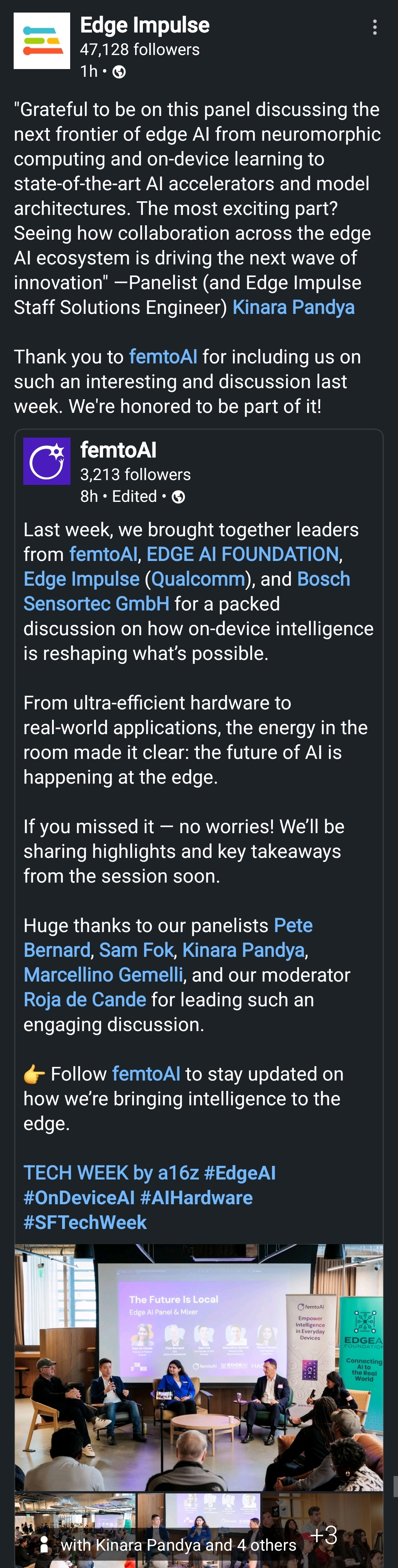Tap the globe visibility icon under Edge Impulse

(x=119, y=72)
